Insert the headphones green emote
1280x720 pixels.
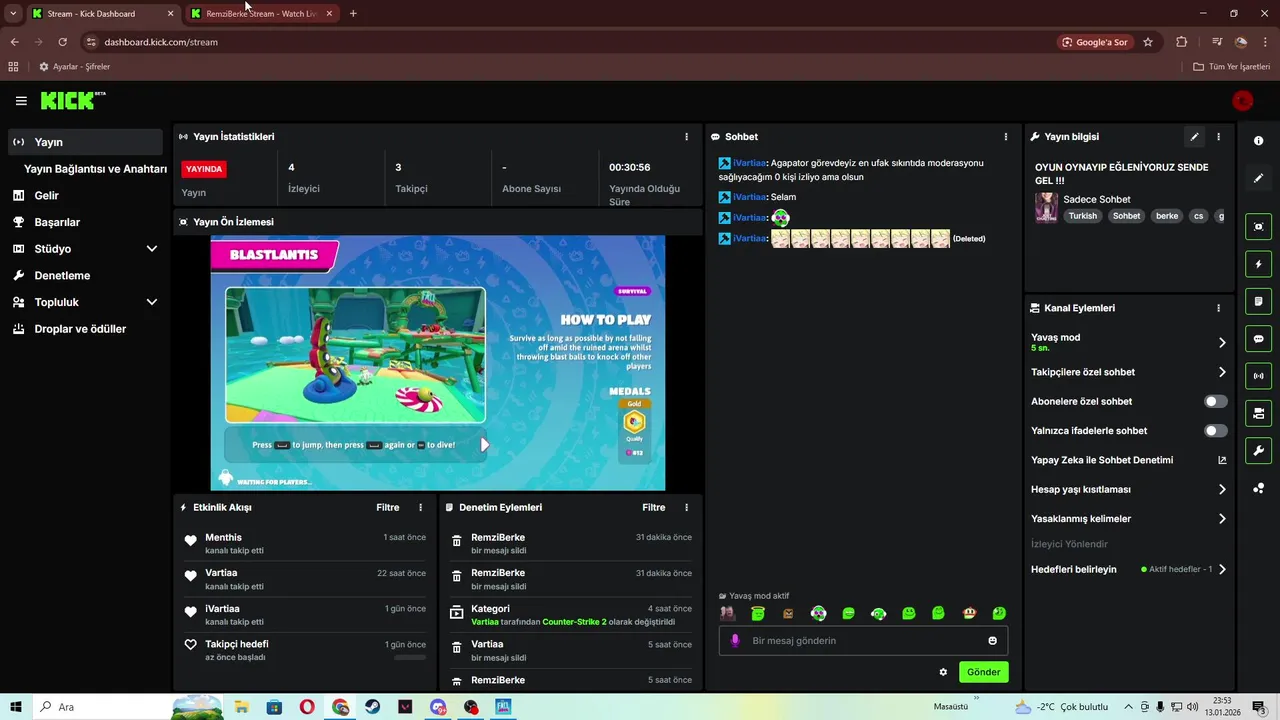click(x=879, y=613)
